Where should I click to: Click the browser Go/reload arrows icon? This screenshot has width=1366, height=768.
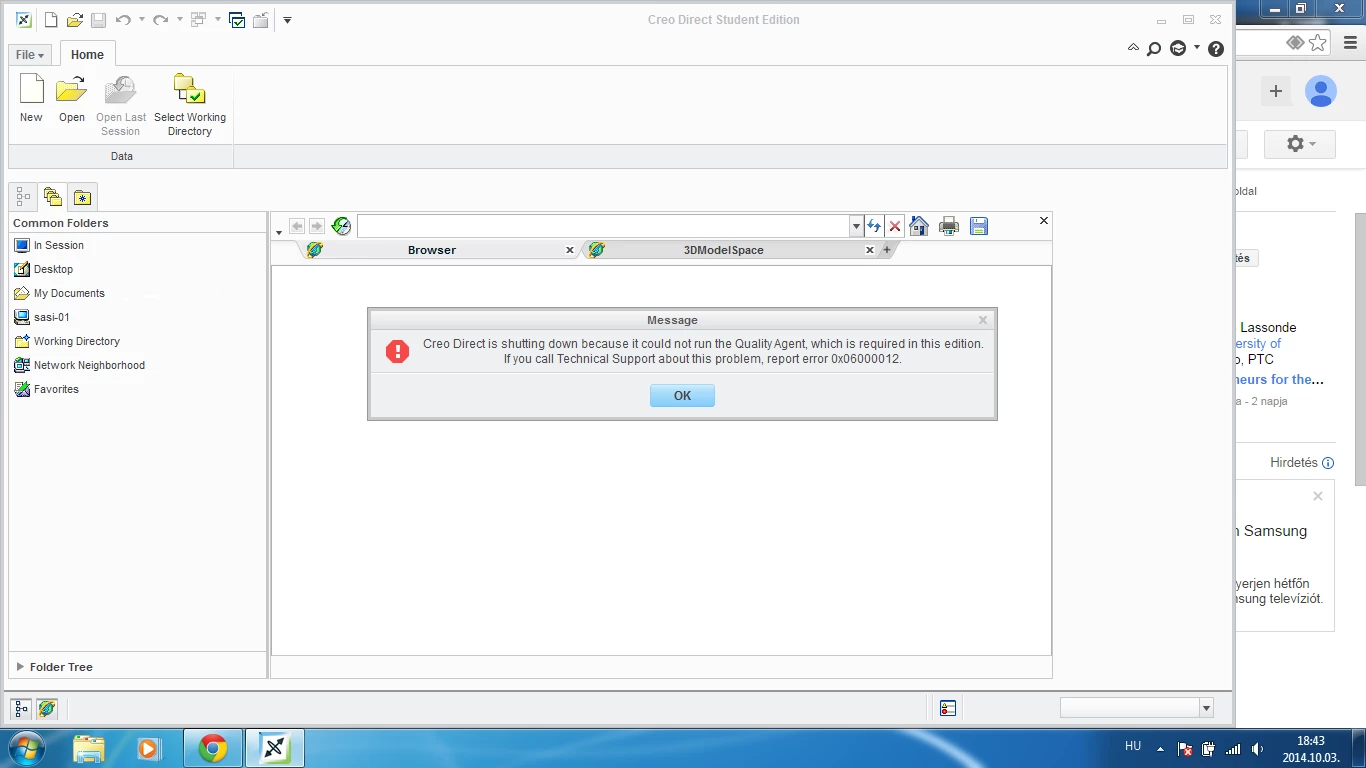click(x=874, y=227)
